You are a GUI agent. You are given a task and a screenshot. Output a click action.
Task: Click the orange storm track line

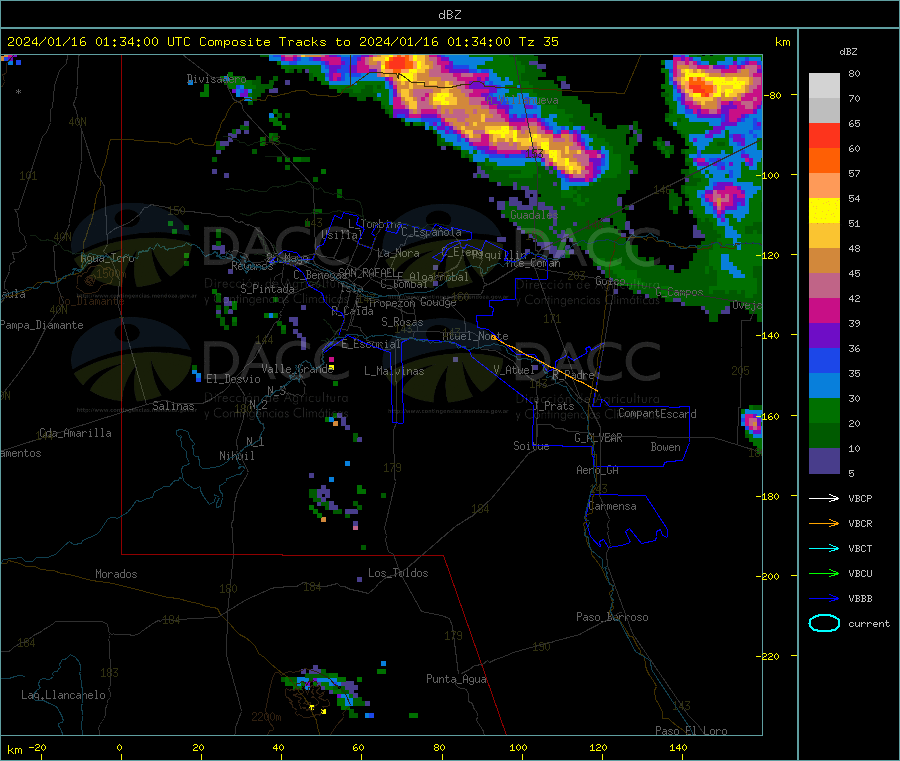pyautogui.click(x=545, y=363)
